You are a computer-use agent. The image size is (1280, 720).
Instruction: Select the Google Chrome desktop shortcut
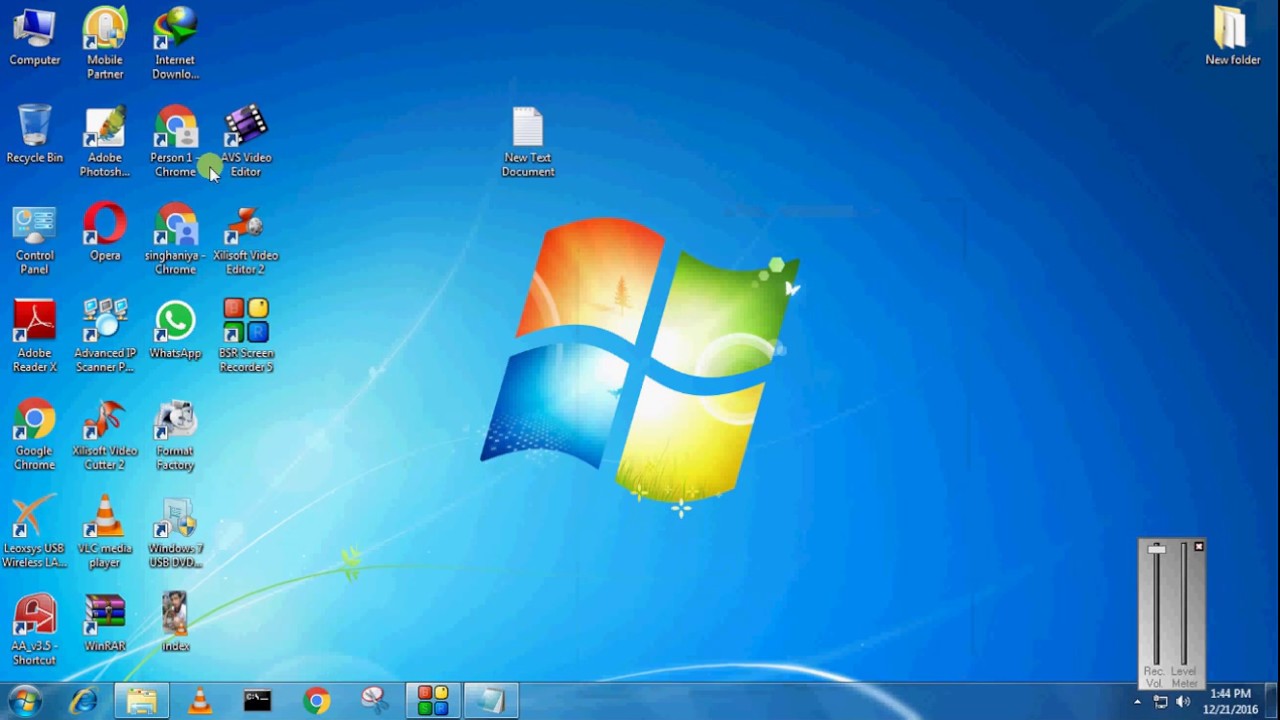click(34, 435)
